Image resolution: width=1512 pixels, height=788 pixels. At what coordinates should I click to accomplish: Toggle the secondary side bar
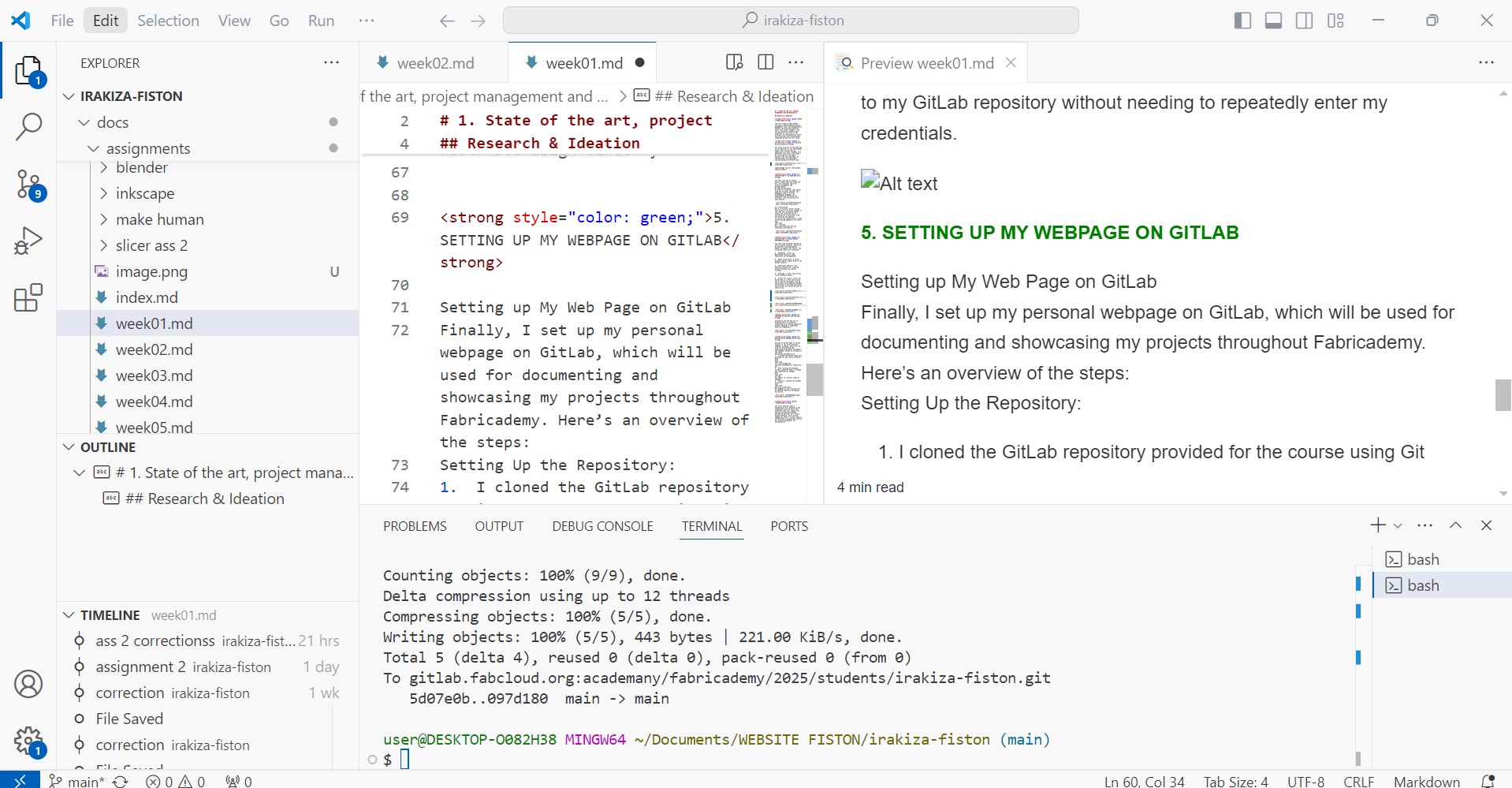point(1305,21)
